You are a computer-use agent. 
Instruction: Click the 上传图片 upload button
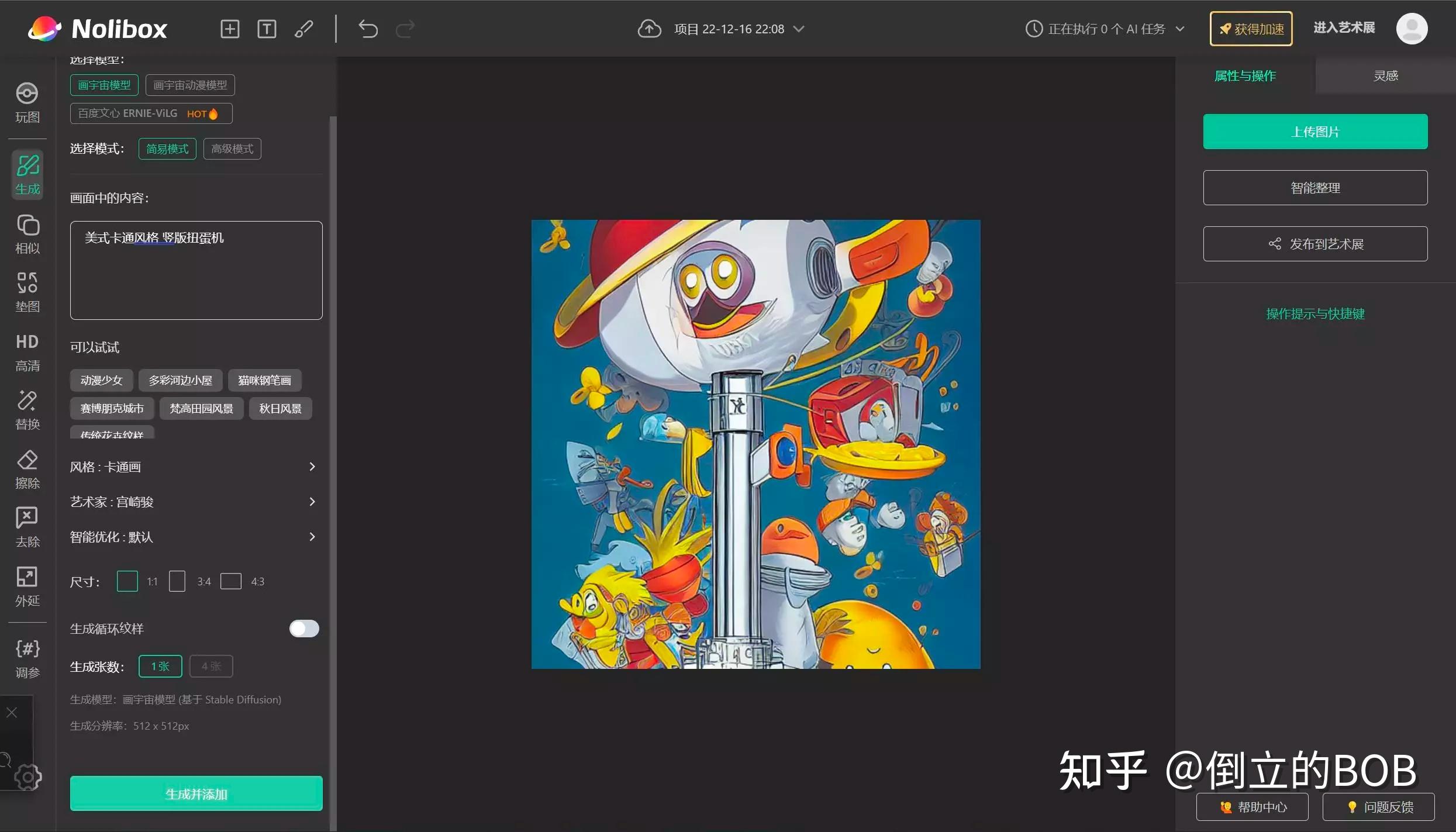[x=1314, y=132]
